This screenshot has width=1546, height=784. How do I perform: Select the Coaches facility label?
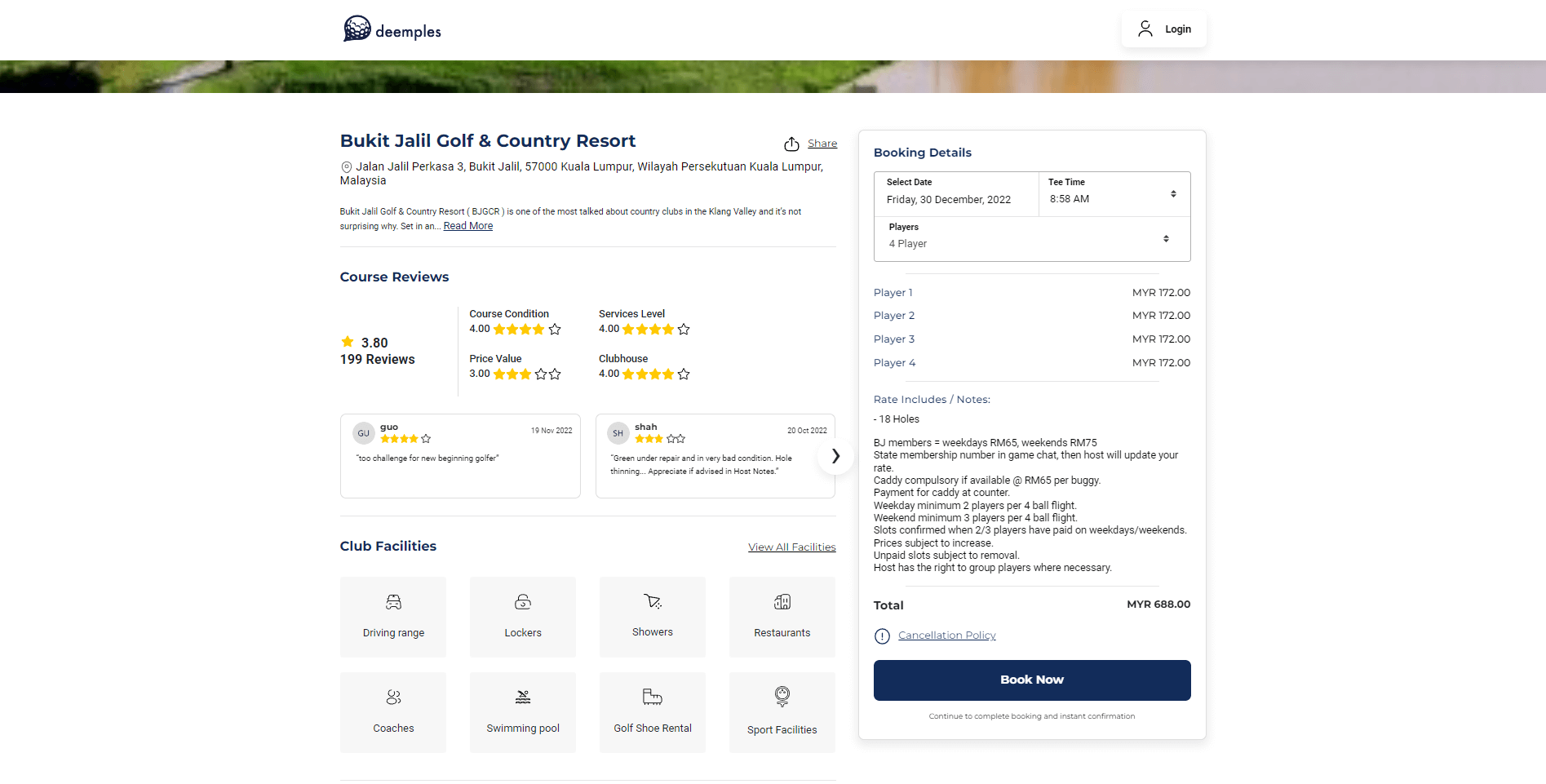click(393, 729)
